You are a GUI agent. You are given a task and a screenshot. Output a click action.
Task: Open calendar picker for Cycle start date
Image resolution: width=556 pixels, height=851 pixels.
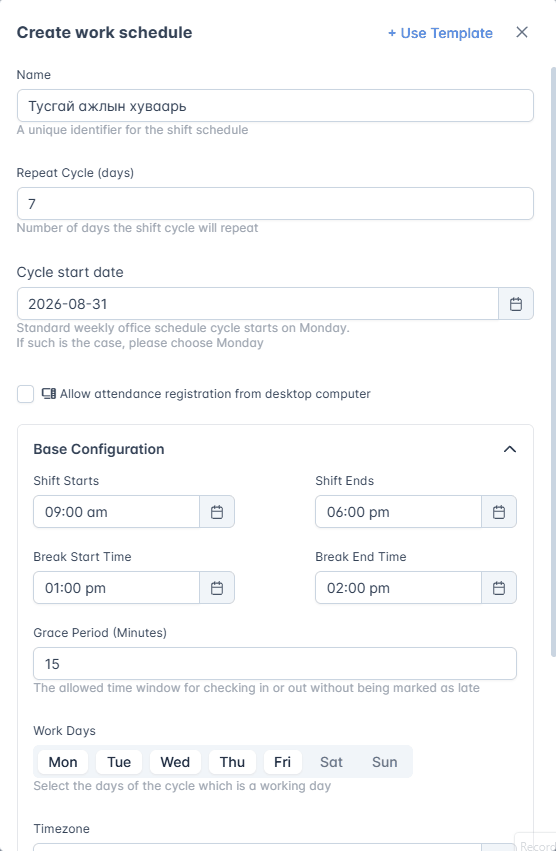tap(516, 304)
